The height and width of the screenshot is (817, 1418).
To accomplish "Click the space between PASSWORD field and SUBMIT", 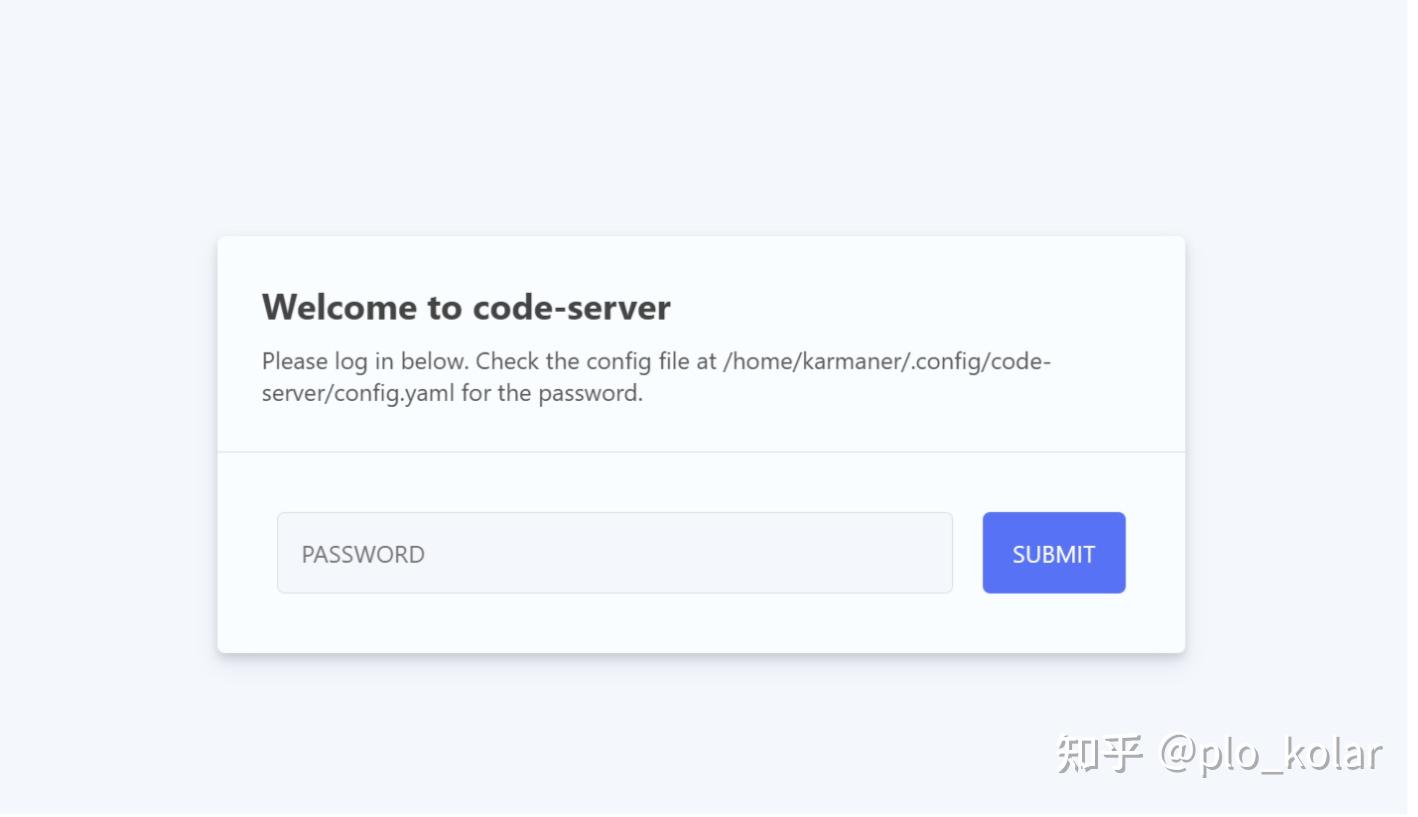I will pyautogui.click(x=968, y=552).
